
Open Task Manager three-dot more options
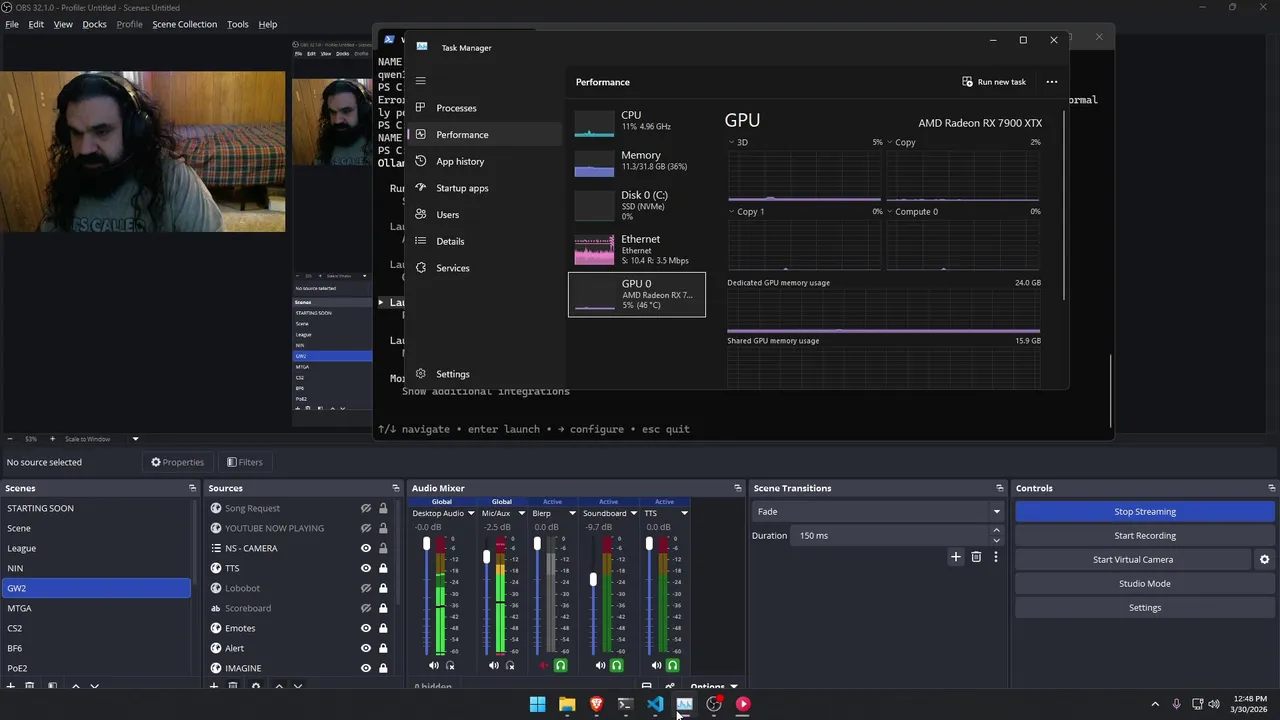point(1051,82)
